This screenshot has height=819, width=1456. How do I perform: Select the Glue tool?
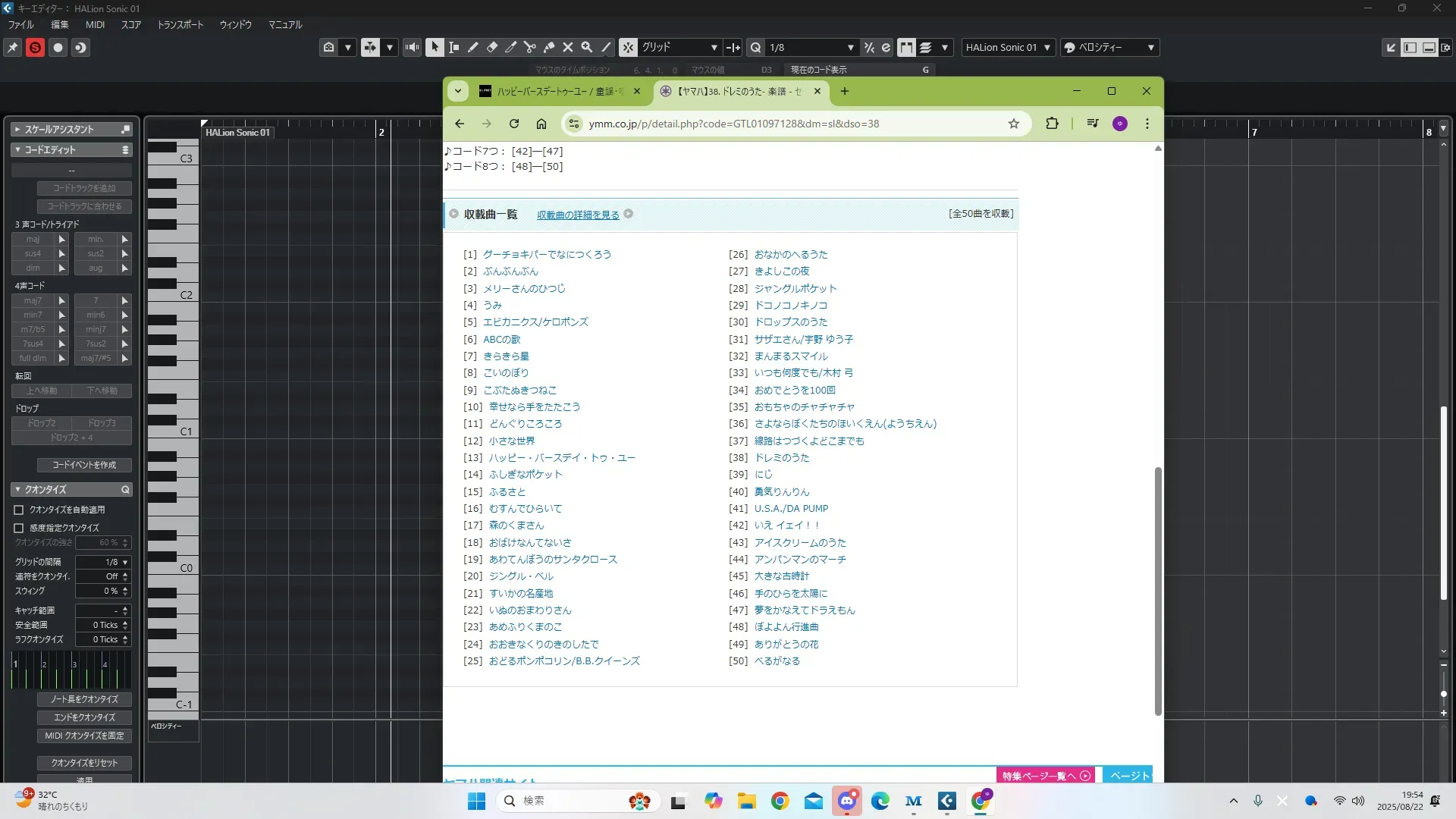[x=549, y=47]
